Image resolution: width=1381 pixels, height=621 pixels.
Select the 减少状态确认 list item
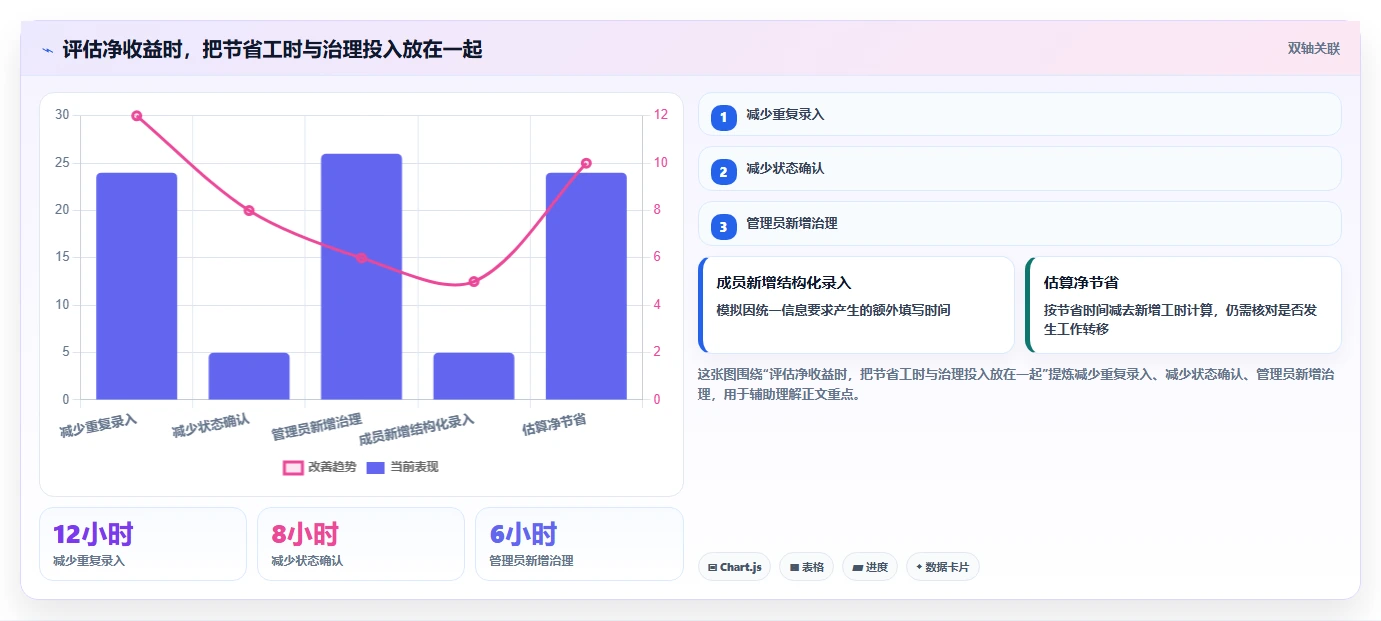pos(1019,169)
